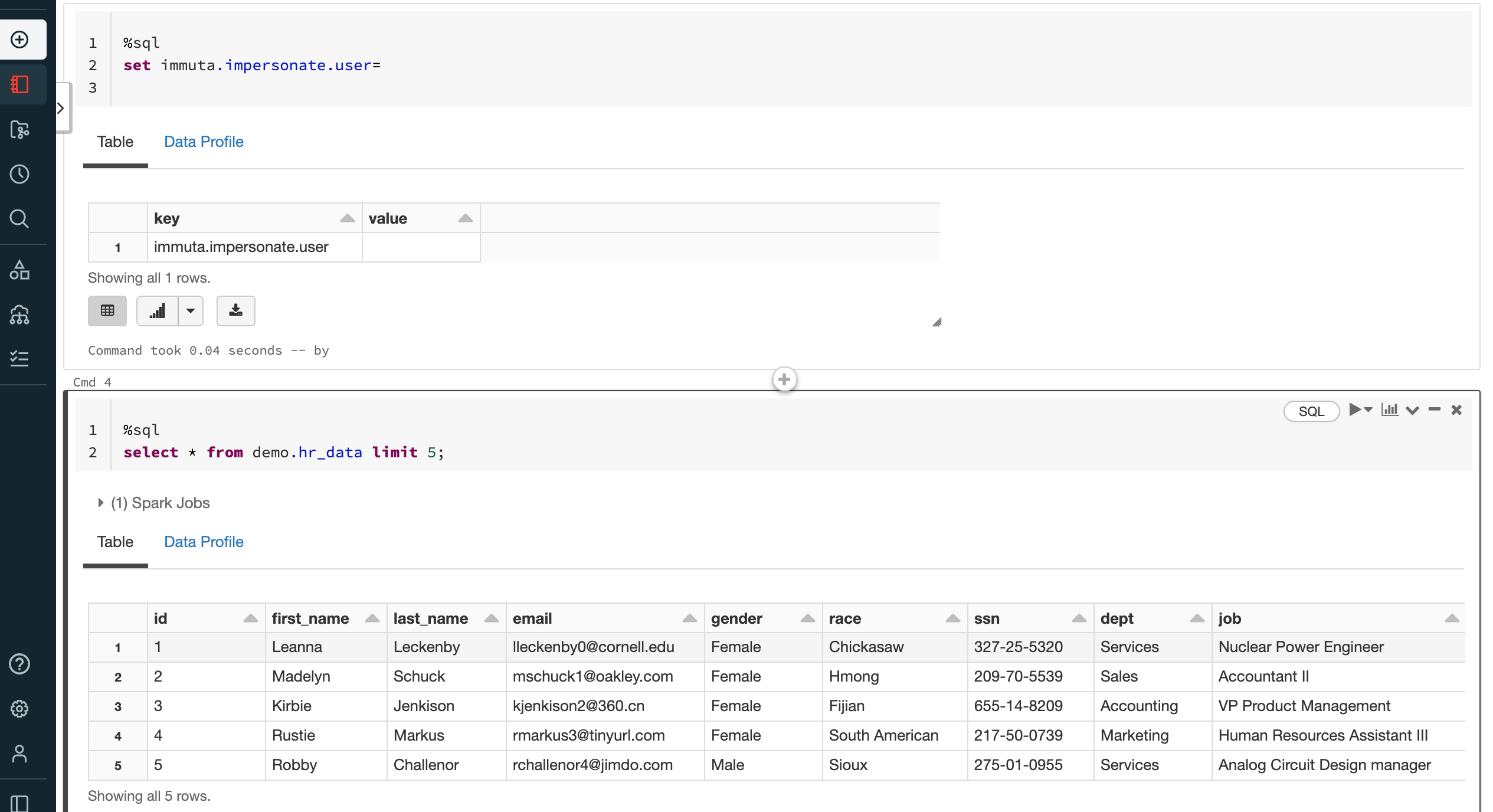The width and height of the screenshot is (1493, 812).
Task: Toggle the cell run/play button
Action: tap(1353, 409)
